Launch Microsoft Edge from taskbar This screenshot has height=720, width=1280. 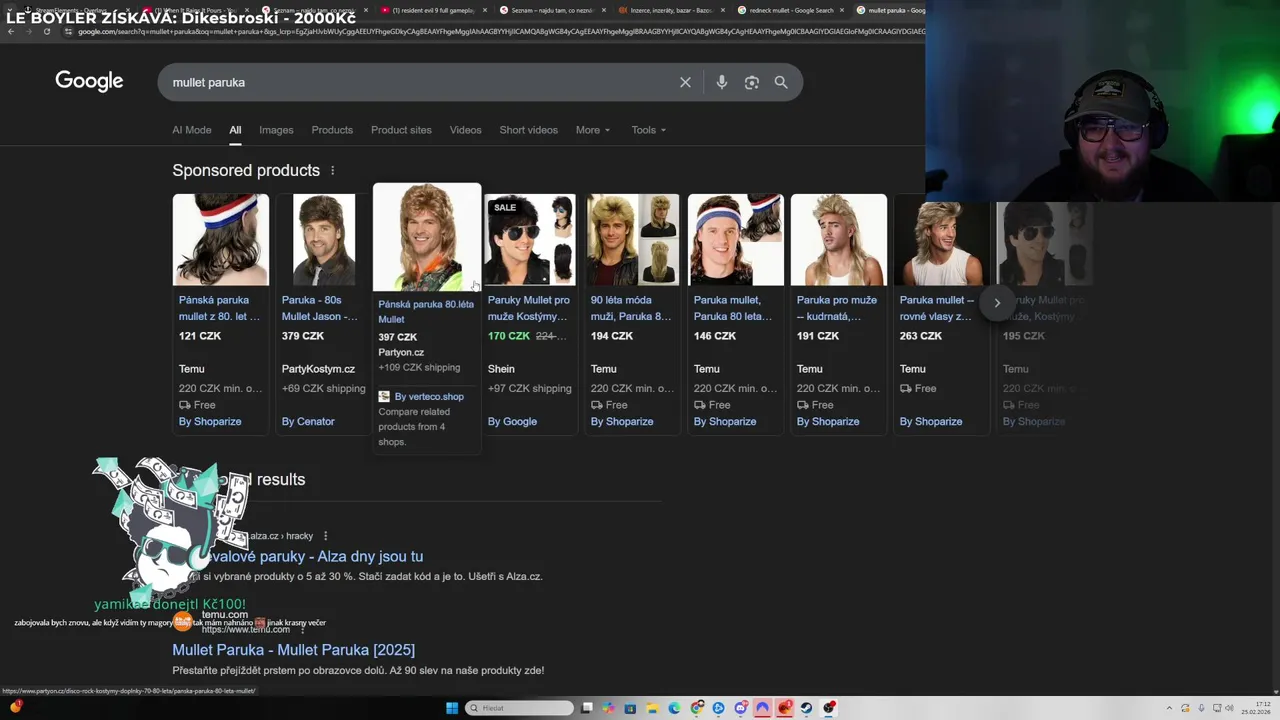pyautogui.click(x=675, y=708)
